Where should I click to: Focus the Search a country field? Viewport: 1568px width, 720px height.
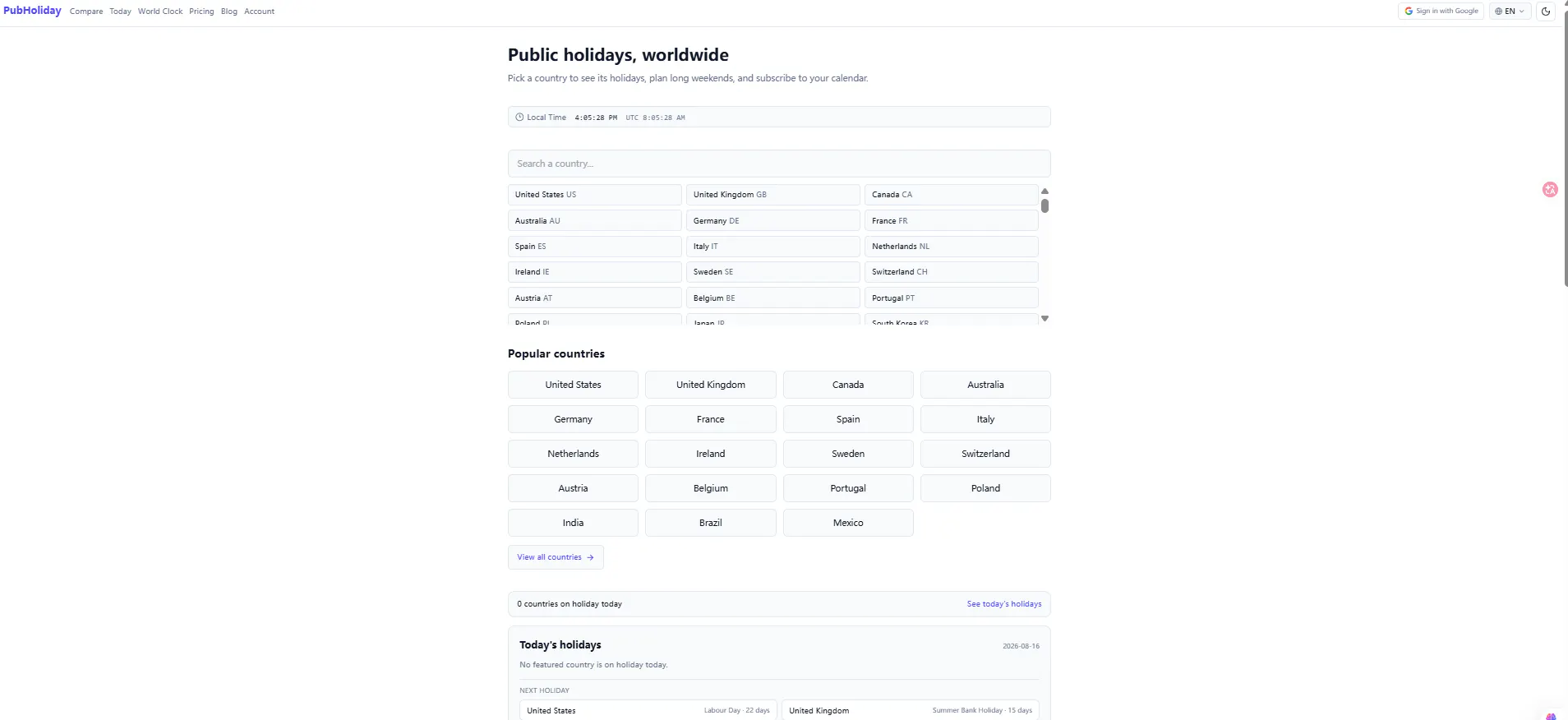coord(779,164)
